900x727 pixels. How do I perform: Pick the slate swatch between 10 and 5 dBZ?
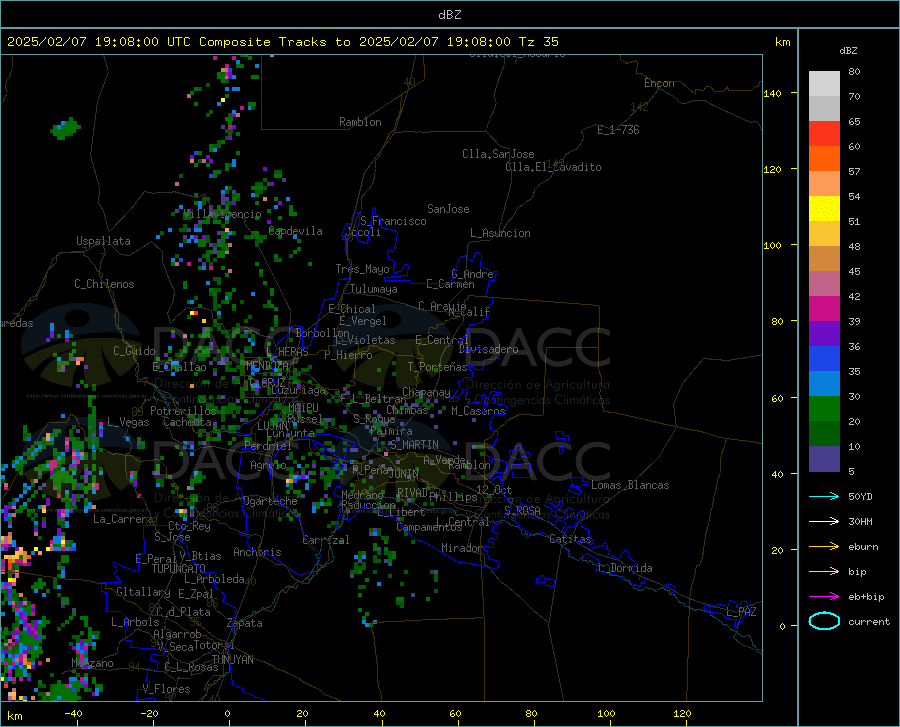pos(824,458)
